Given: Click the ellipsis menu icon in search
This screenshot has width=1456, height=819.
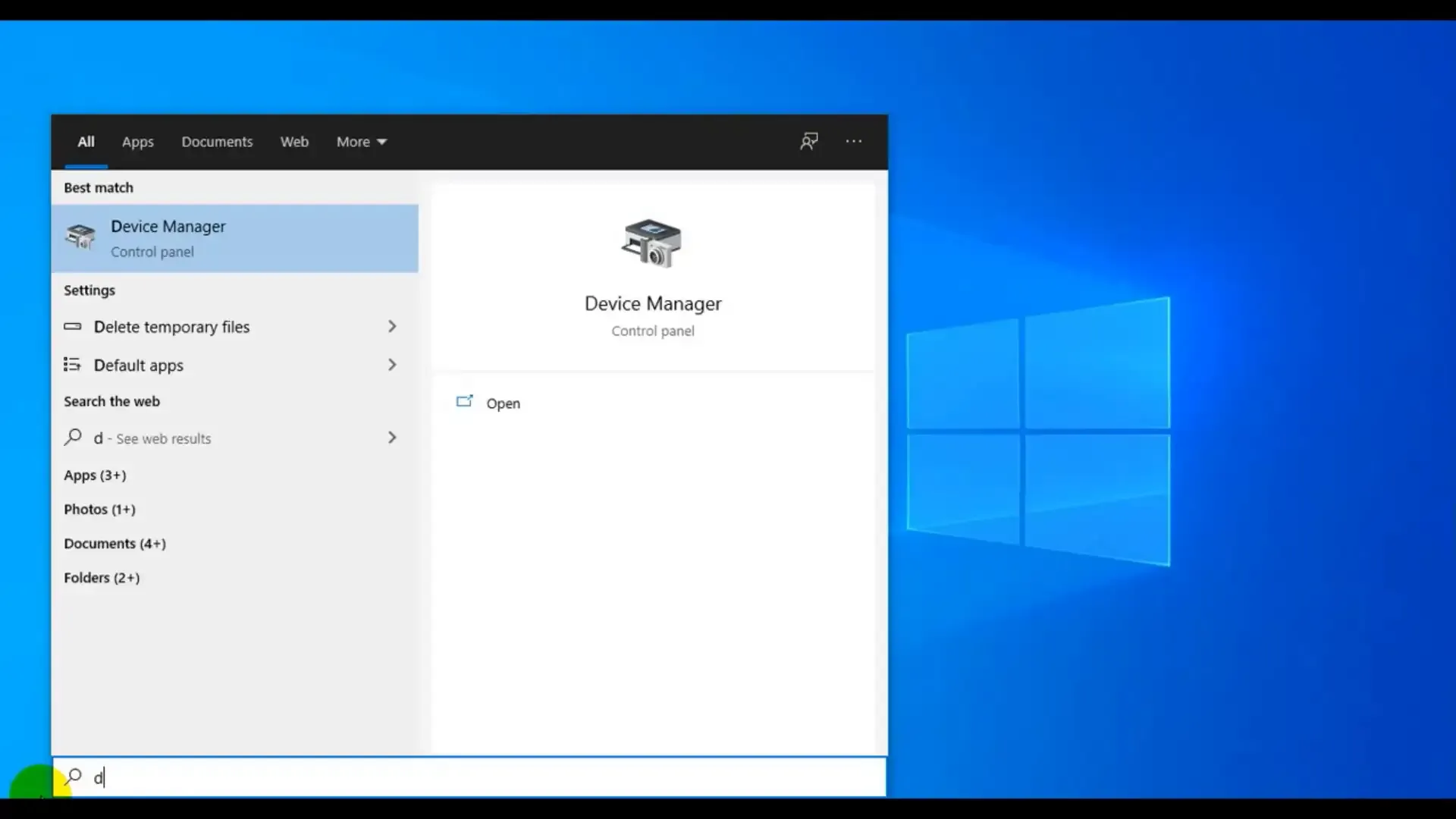Looking at the screenshot, I should click(x=853, y=140).
